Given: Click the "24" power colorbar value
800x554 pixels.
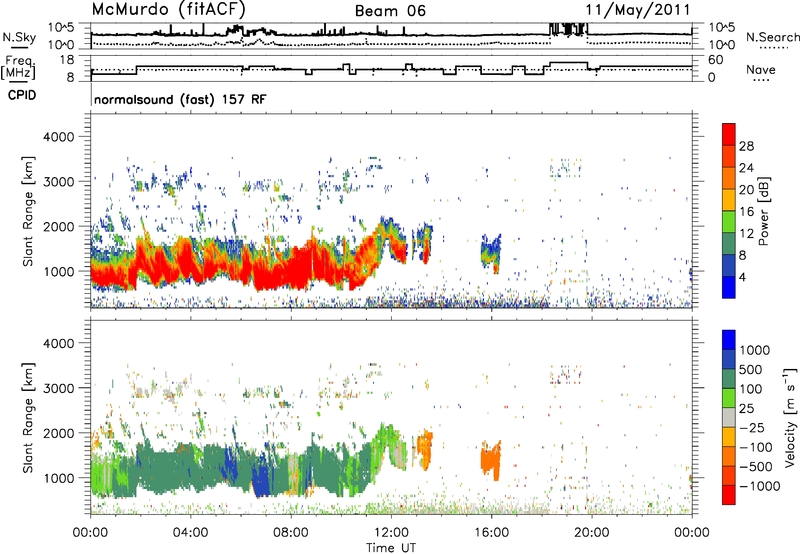Looking at the screenshot, I should pos(746,168).
